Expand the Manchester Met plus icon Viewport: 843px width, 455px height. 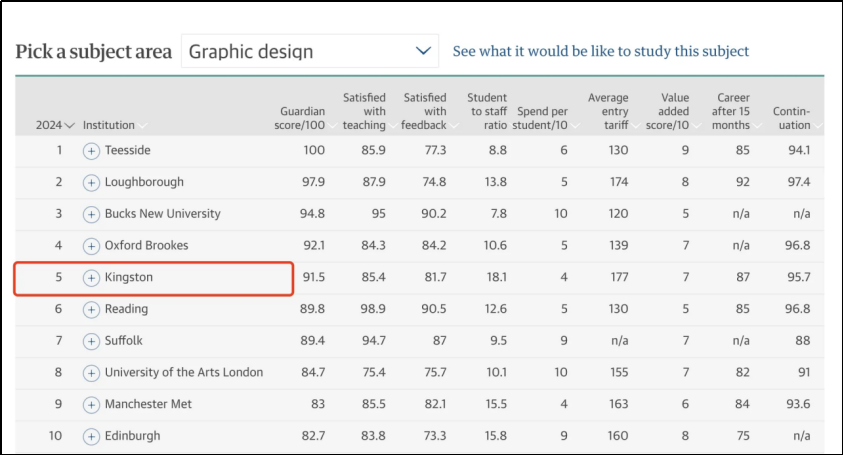pyautogui.click(x=91, y=404)
